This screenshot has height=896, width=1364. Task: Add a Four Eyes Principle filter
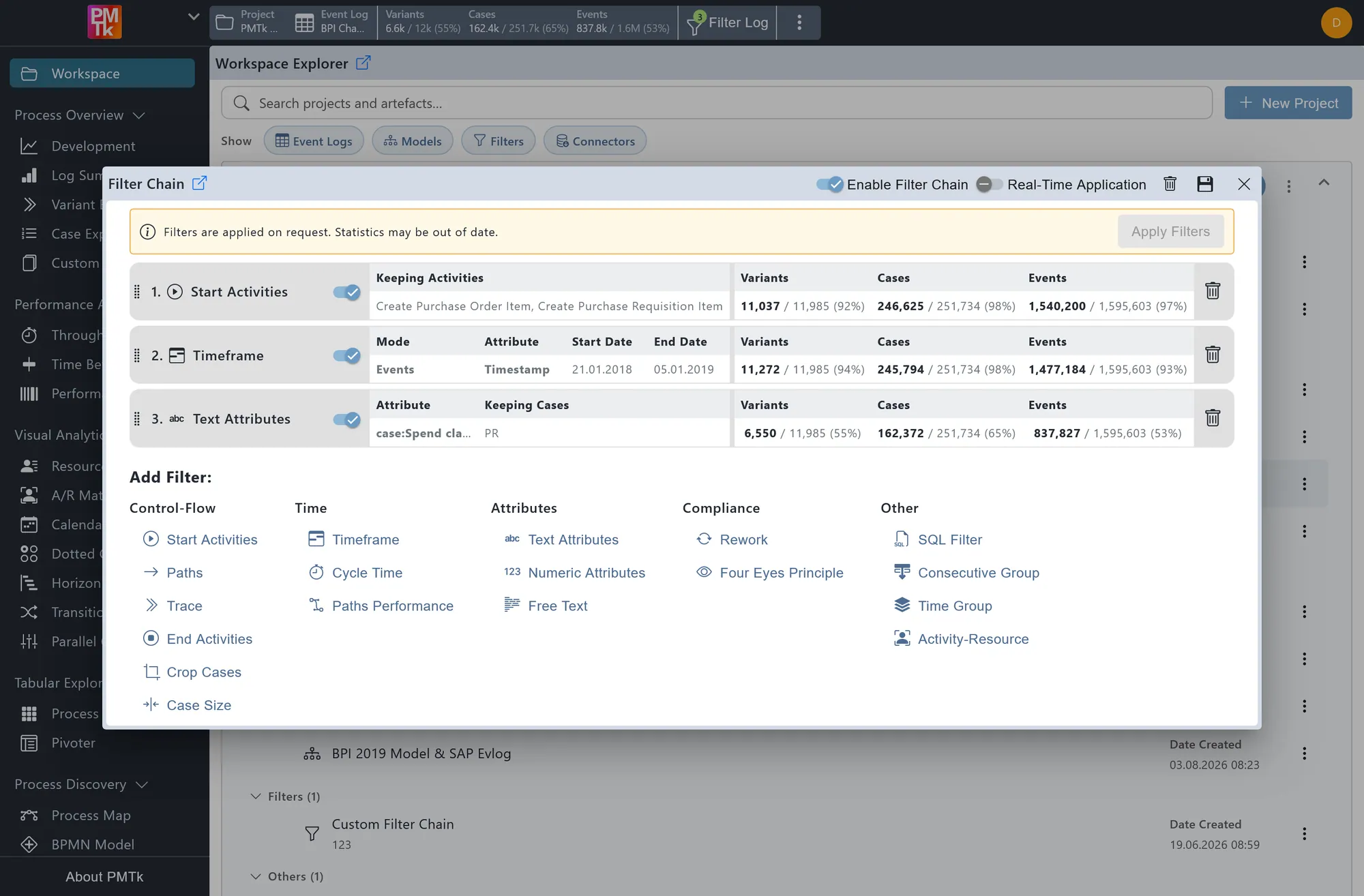[770, 573]
